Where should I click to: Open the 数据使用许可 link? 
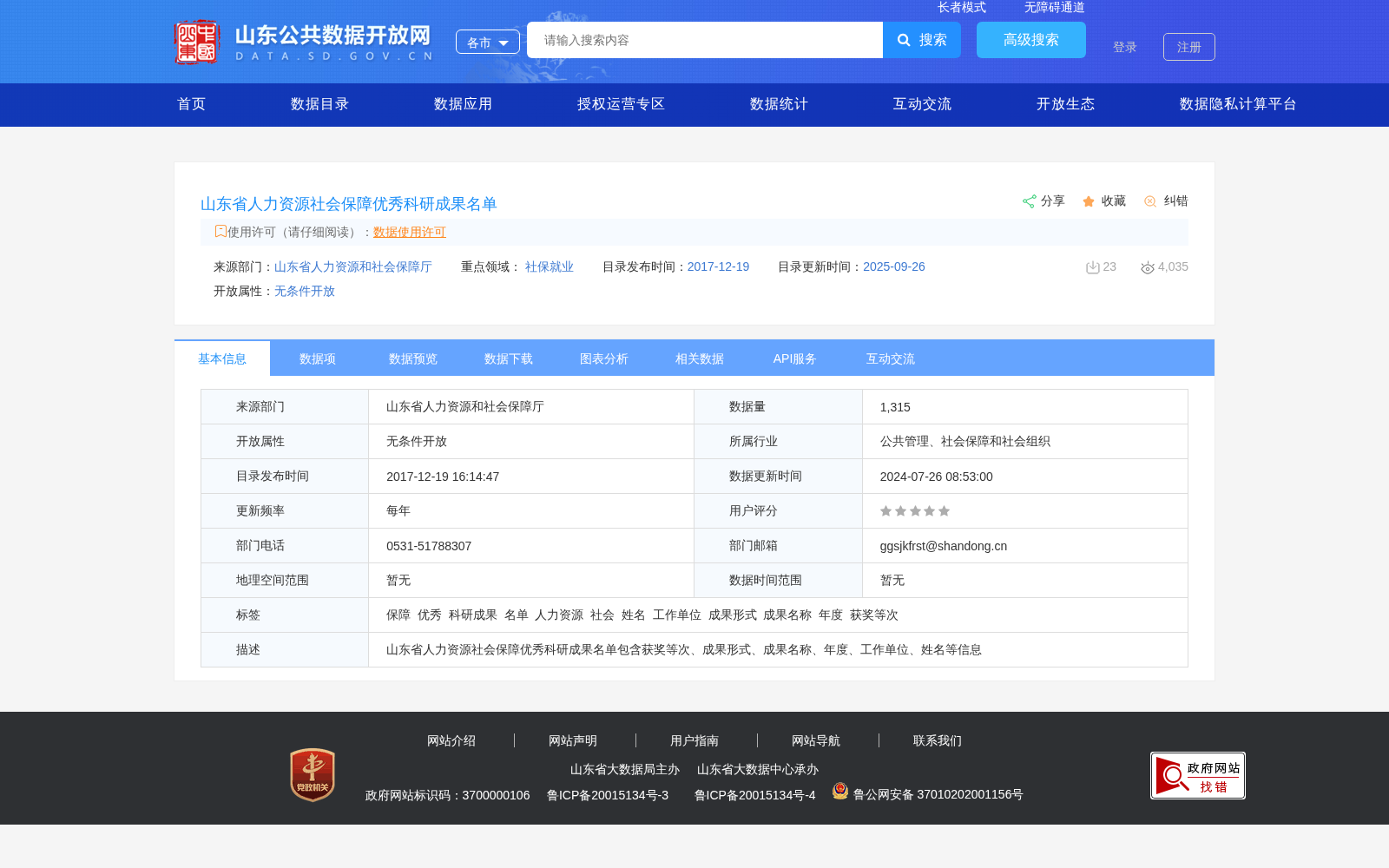[410, 232]
